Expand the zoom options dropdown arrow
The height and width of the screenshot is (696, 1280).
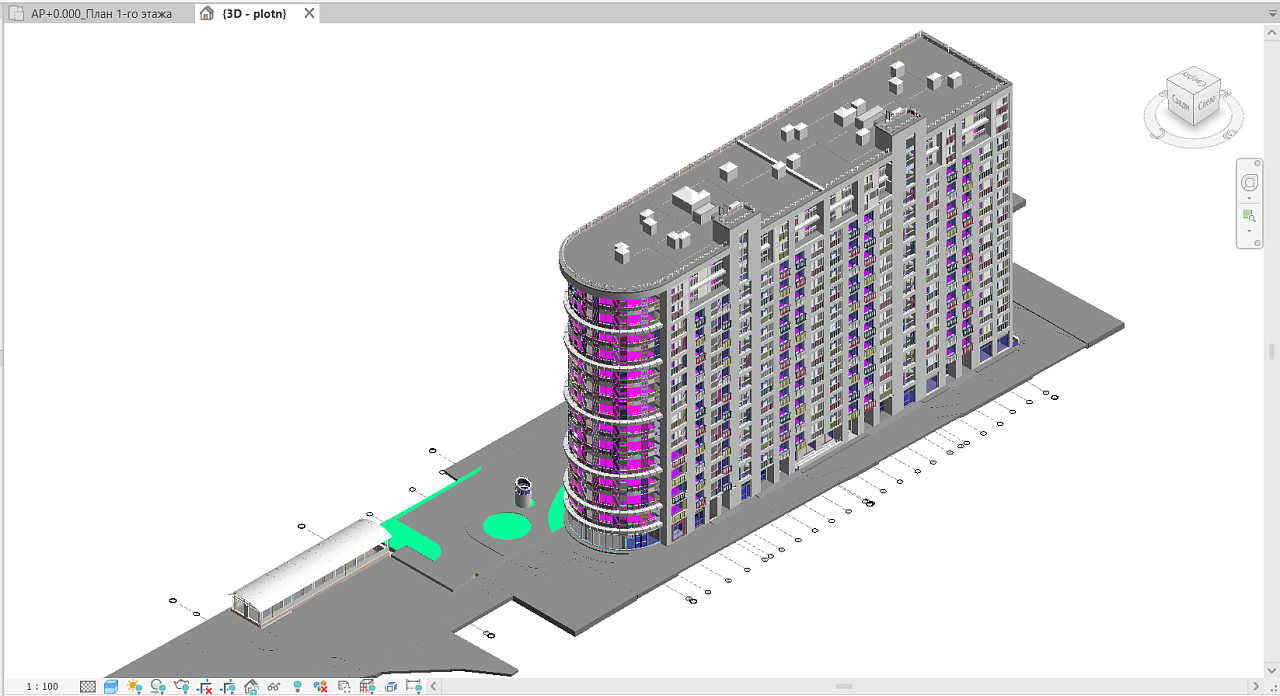[1250, 231]
